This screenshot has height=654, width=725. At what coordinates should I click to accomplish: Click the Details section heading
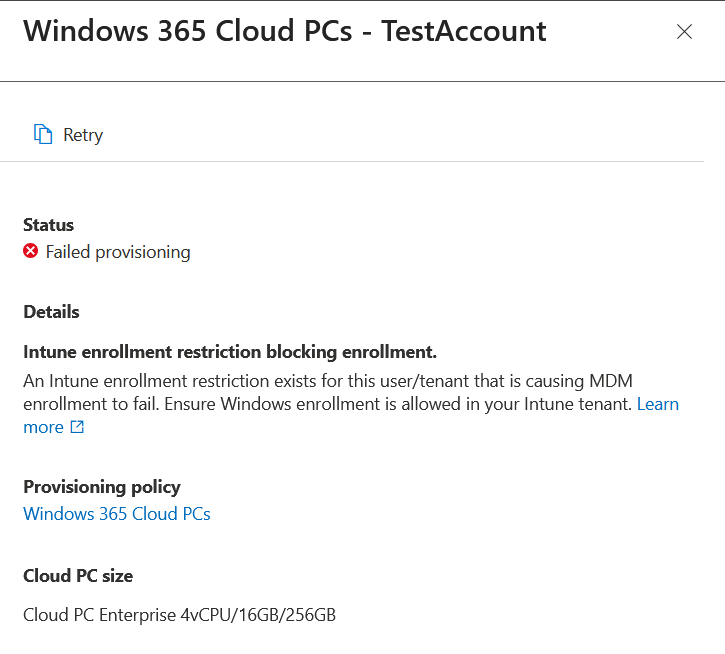click(51, 312)
